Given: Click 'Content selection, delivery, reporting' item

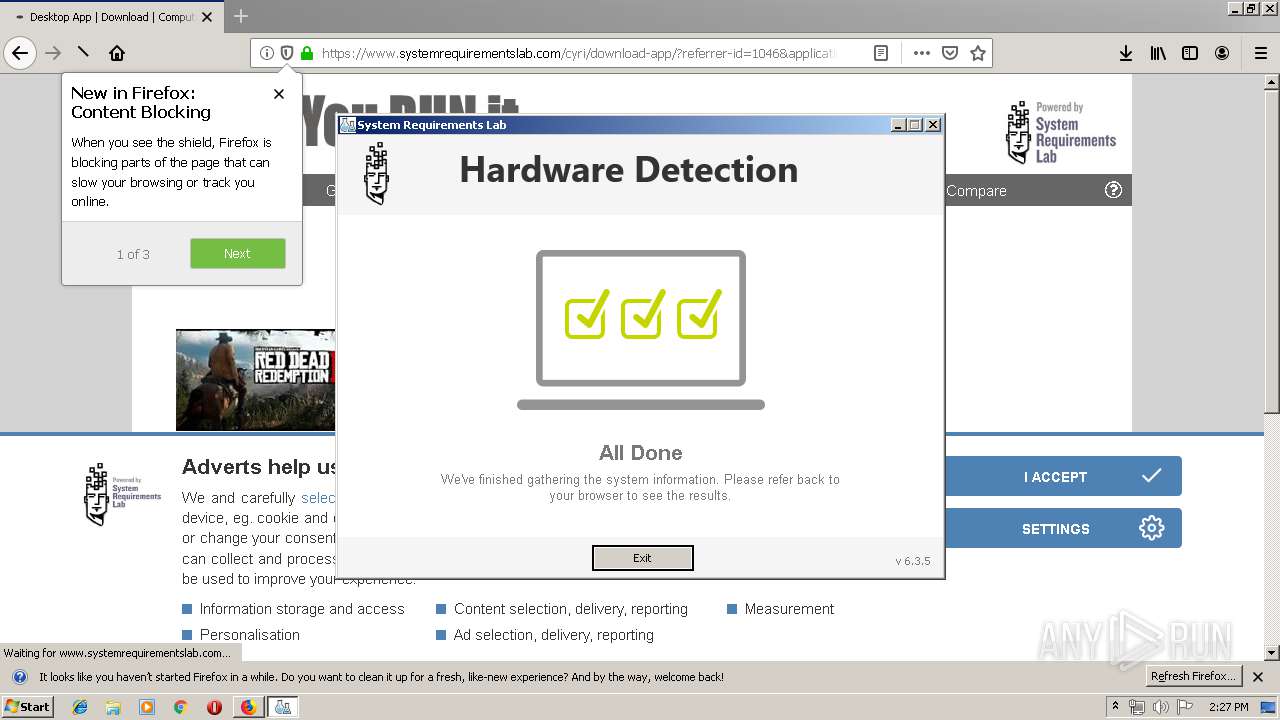Looking at the screenshot, I should [x=570, y=608].
